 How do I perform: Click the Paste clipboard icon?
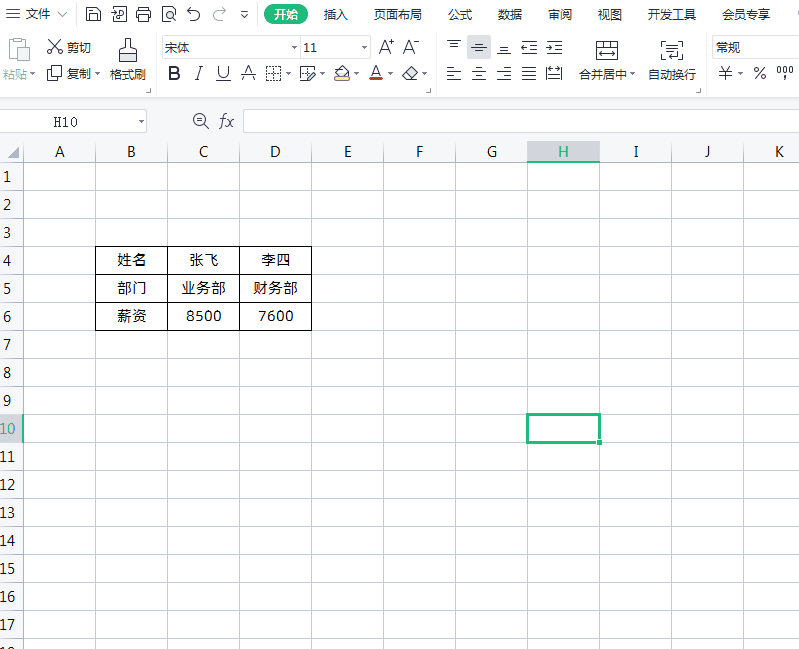19,50
